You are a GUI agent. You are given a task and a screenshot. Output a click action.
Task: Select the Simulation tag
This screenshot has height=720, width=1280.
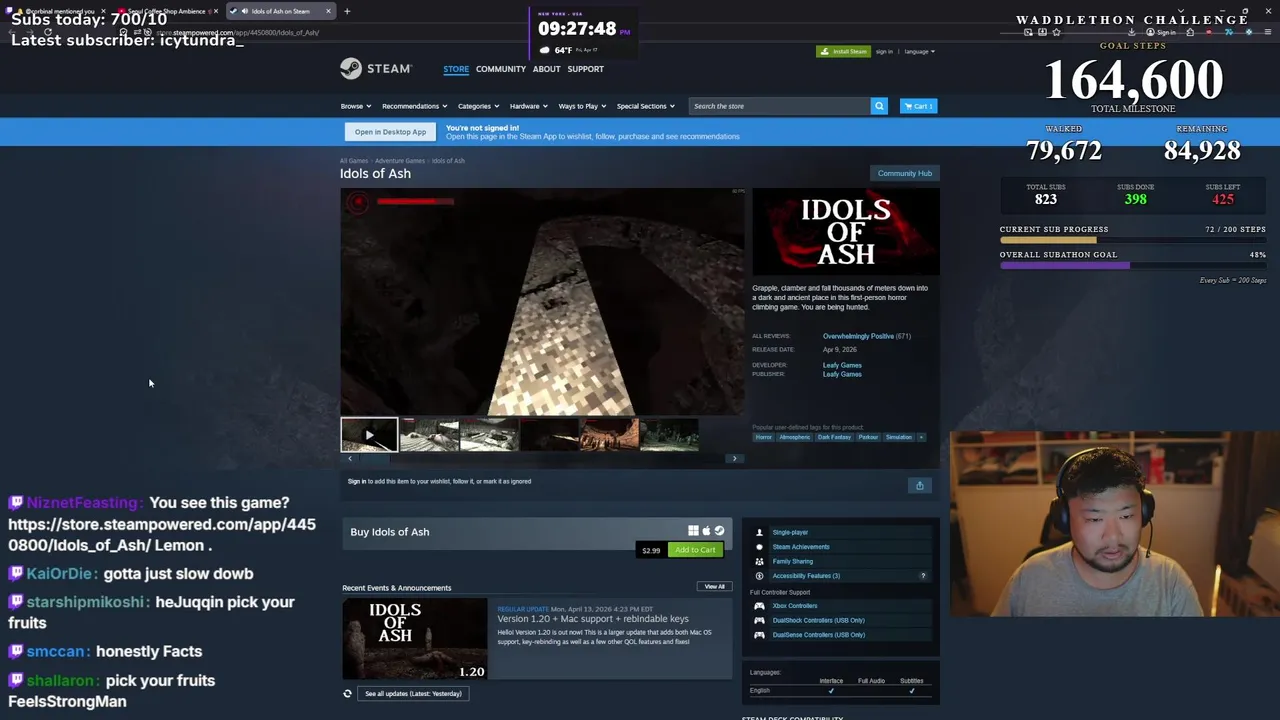tap(898, 437)
